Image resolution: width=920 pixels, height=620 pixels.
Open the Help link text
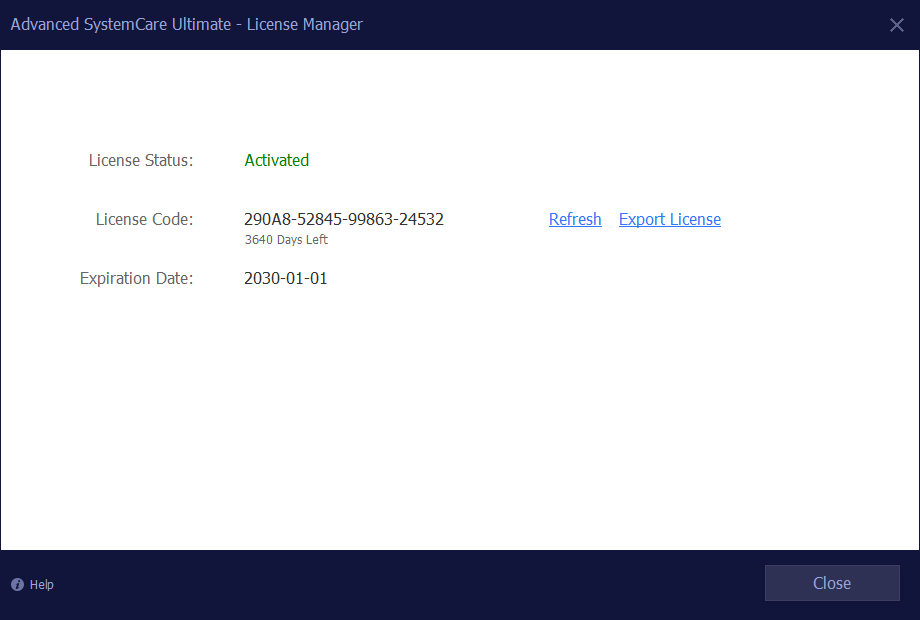click(x=42, y=584)
